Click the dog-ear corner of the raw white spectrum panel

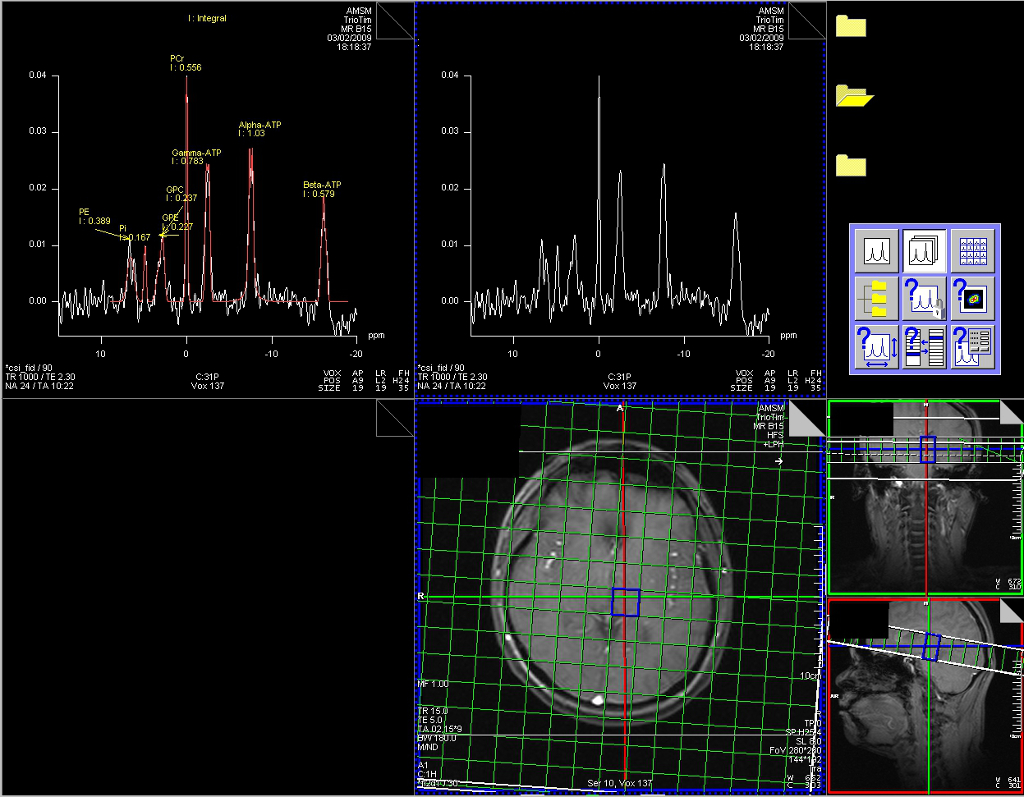(808, 21)
